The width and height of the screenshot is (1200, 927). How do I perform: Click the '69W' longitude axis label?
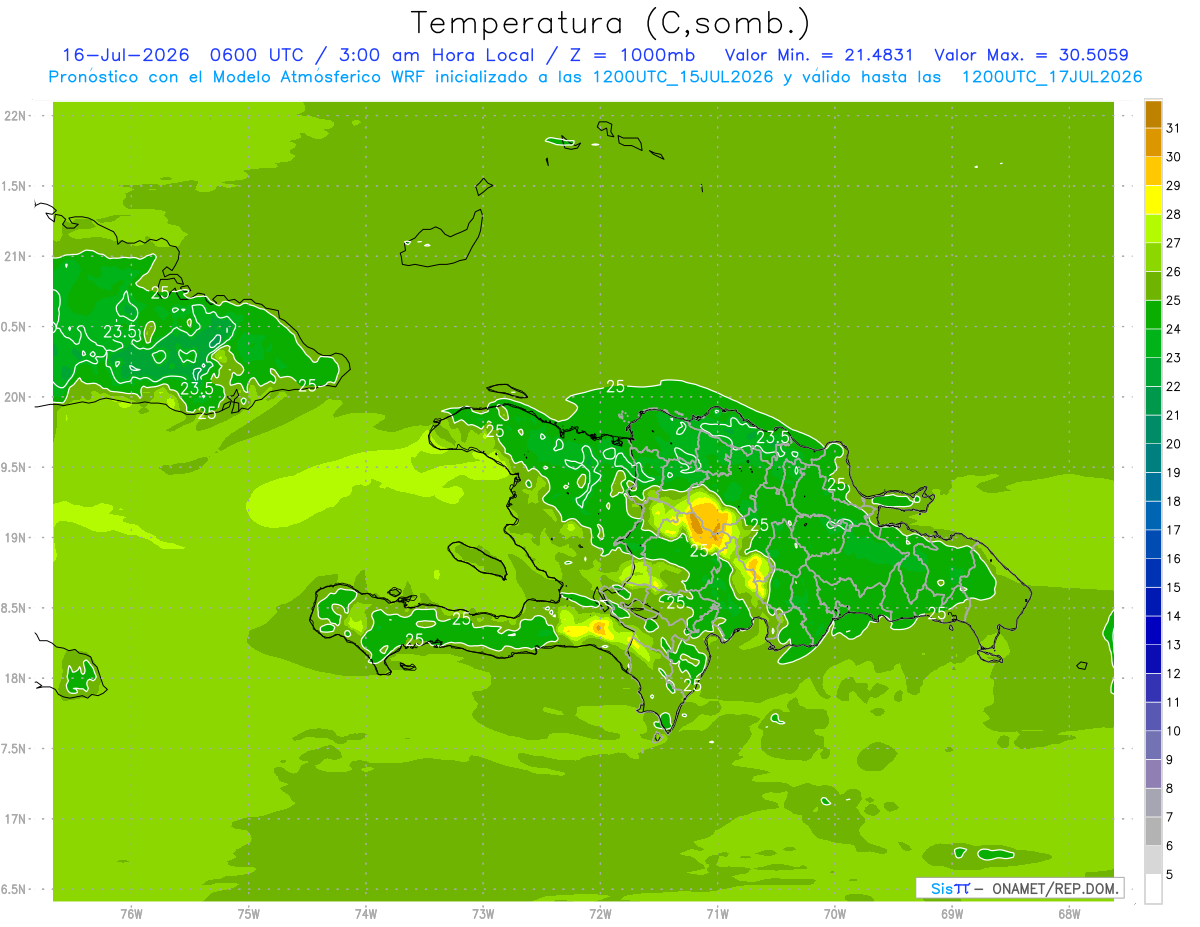952,914
